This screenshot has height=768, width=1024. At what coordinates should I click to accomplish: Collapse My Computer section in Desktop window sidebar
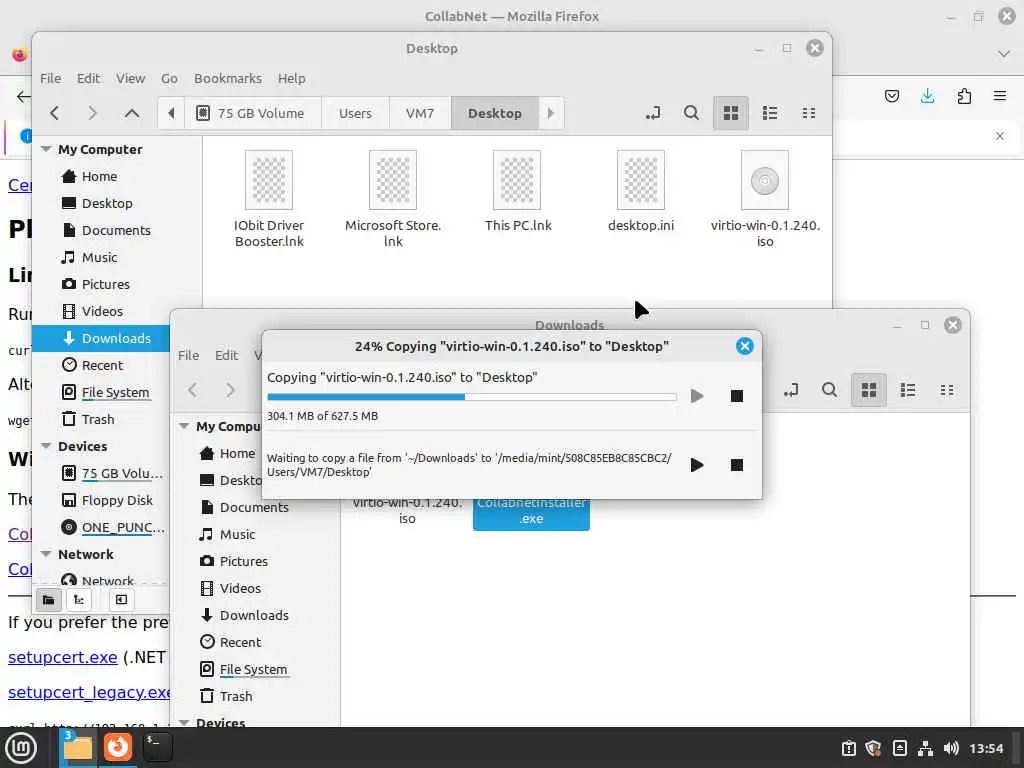46,149
